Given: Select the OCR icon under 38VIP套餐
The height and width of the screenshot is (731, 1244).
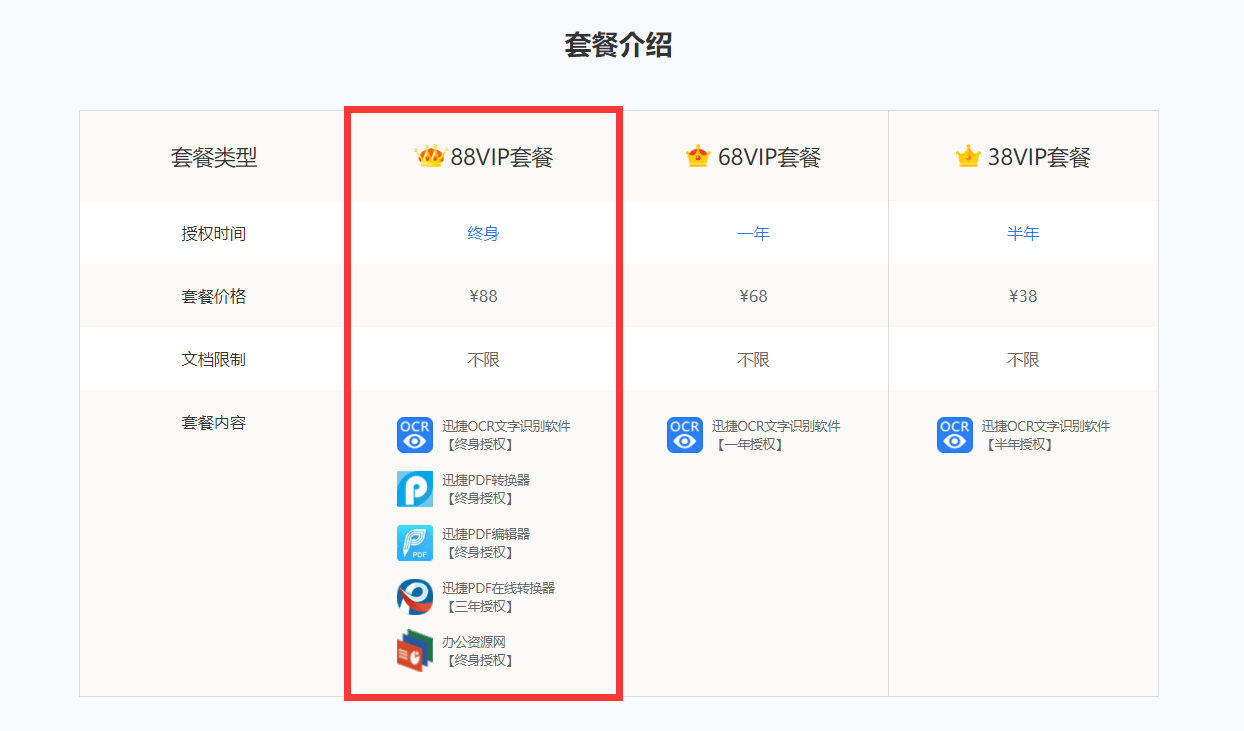Looking at the screenshot, I should click(x=954, y=434).
